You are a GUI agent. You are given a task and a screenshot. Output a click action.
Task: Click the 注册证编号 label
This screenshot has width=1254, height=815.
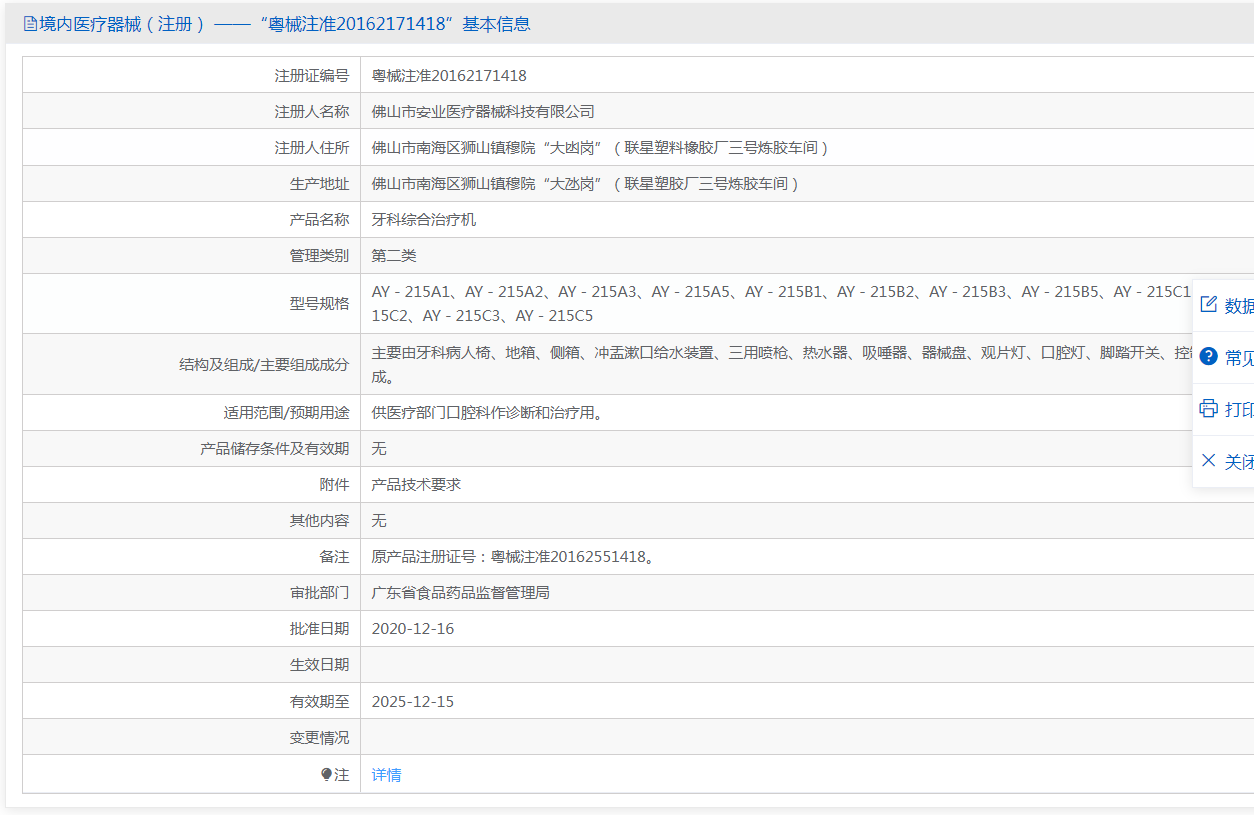(x=312, y=75)
